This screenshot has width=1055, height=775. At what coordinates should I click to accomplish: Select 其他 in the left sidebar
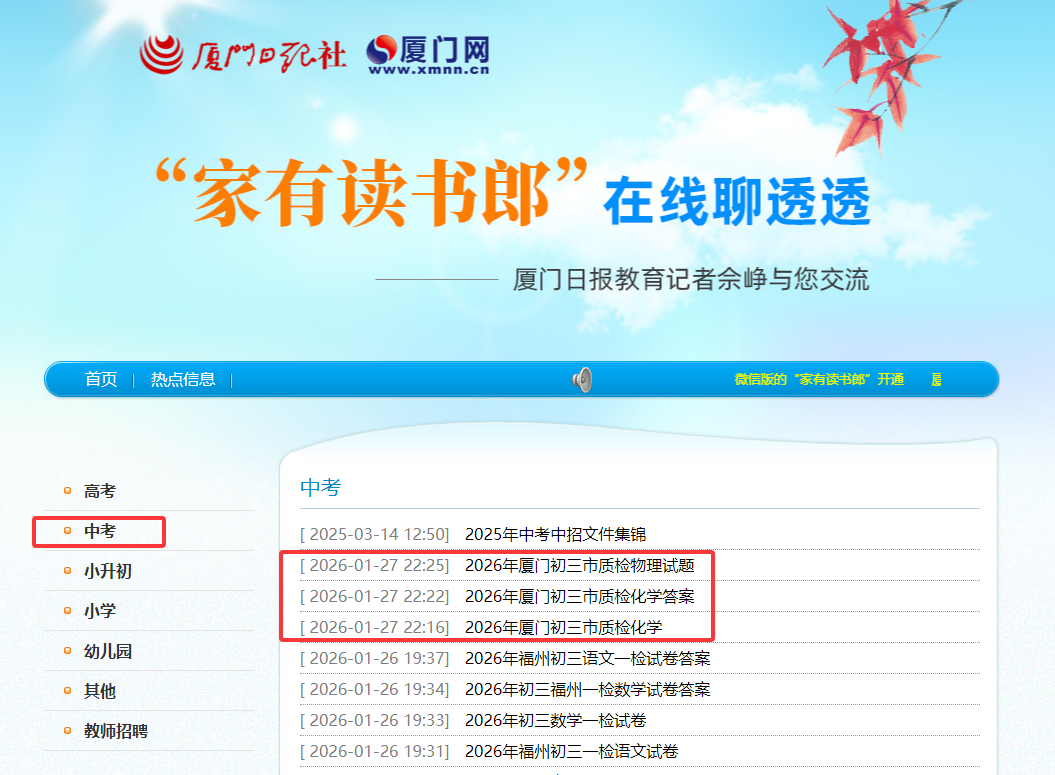point(100,691)
